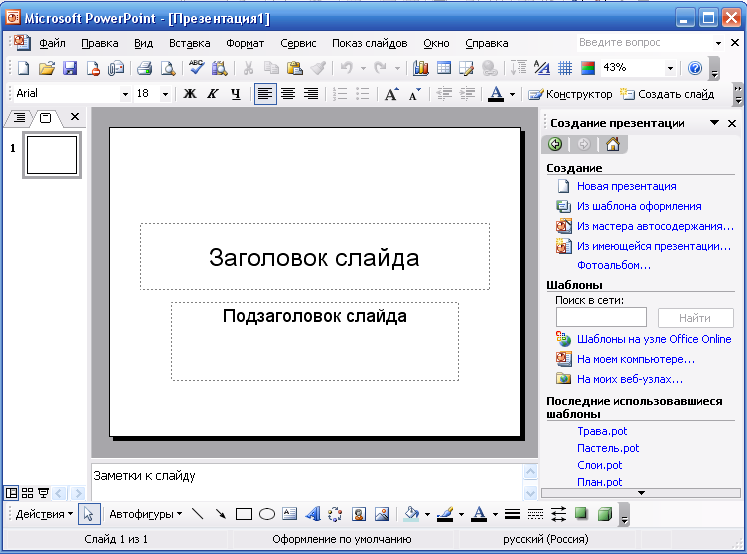747x554 pixels.
Task: Select slide 1 thumbnail
Action: (x=52, y=155)
